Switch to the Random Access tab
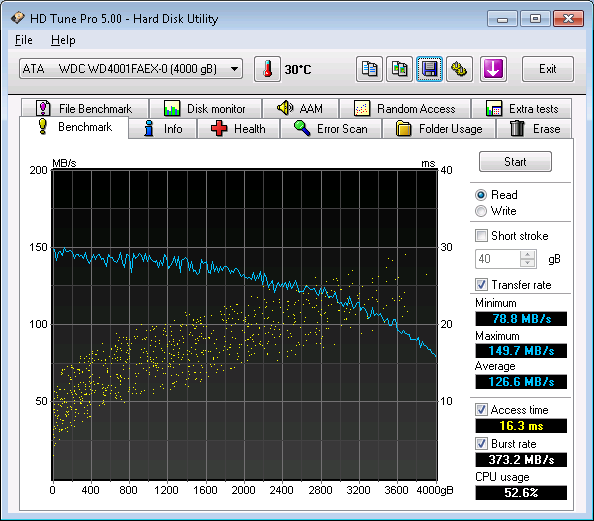 405,109
